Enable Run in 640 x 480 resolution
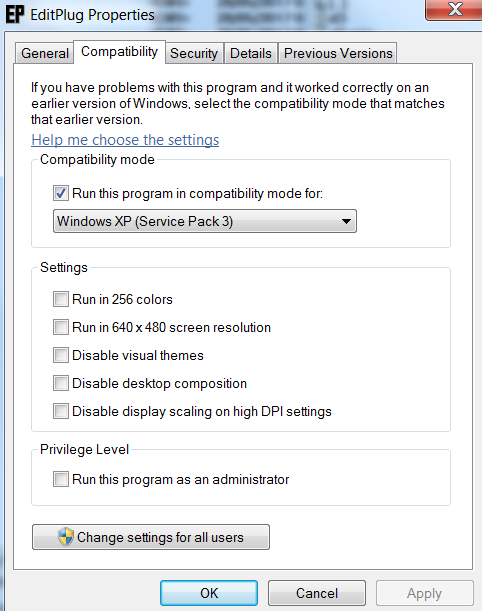The height and width of the screenshot is (611, 482). tap(61, 327)
